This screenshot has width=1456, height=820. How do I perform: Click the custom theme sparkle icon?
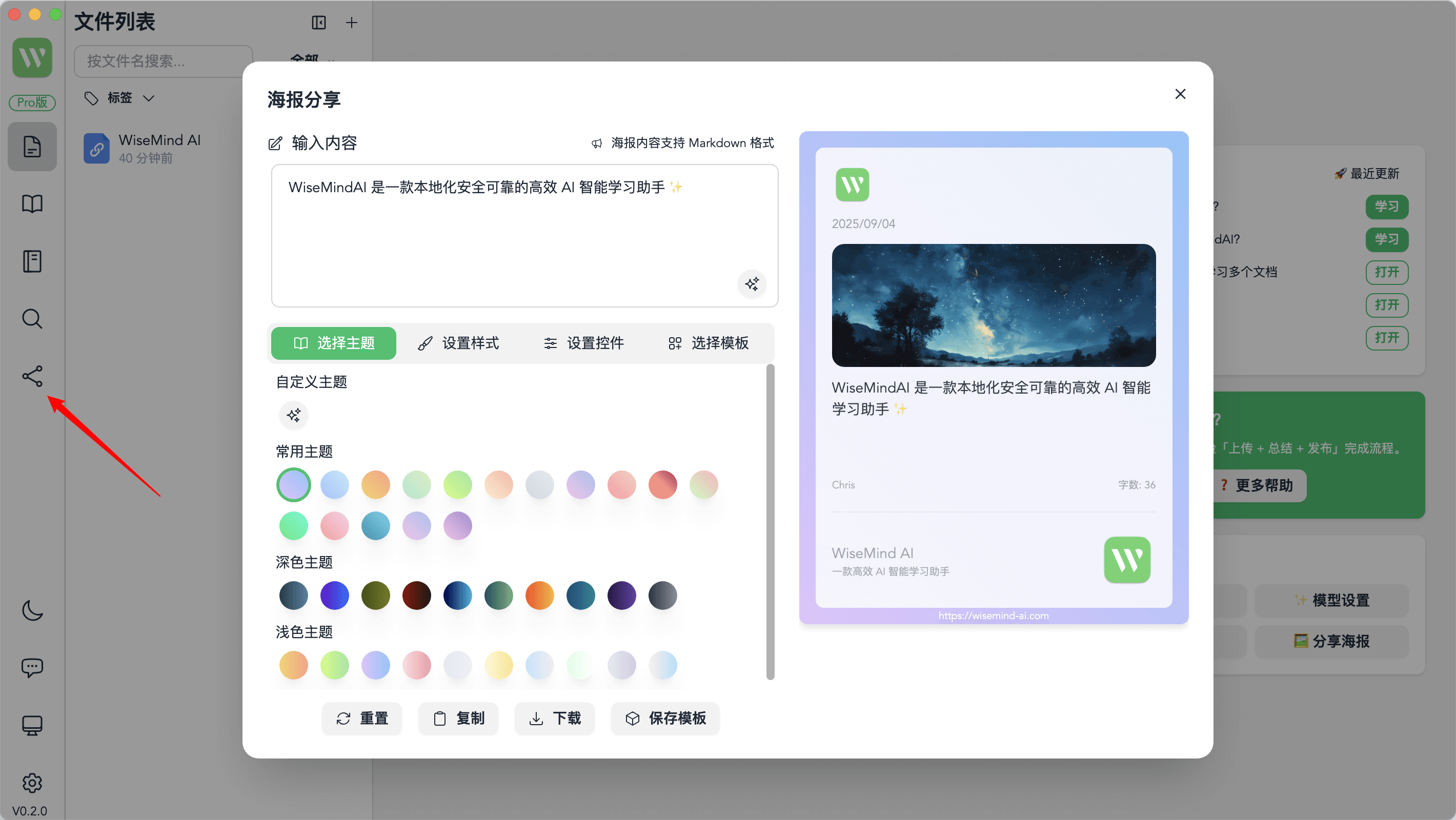click(294, 415)
